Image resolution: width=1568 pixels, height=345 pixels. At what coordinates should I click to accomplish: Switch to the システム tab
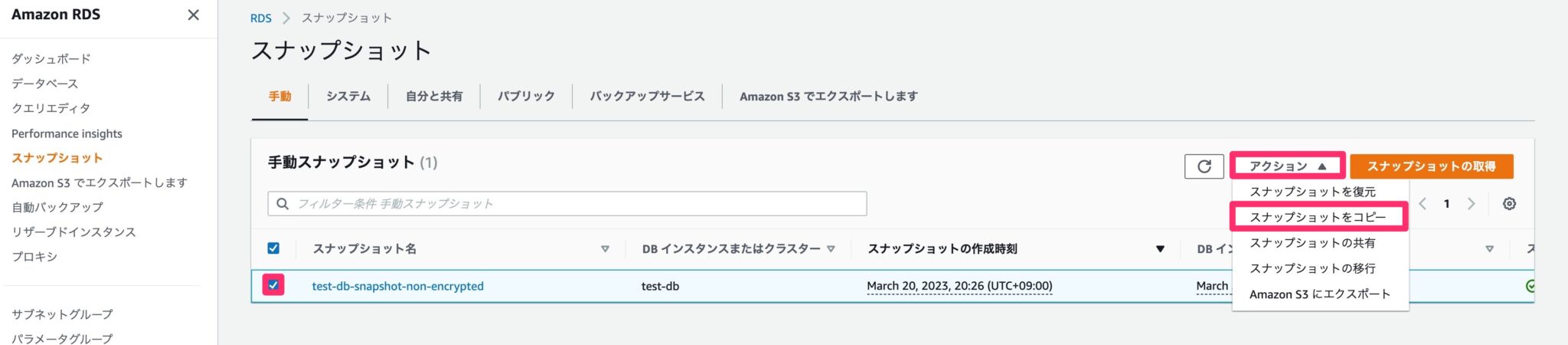point(348,97)
